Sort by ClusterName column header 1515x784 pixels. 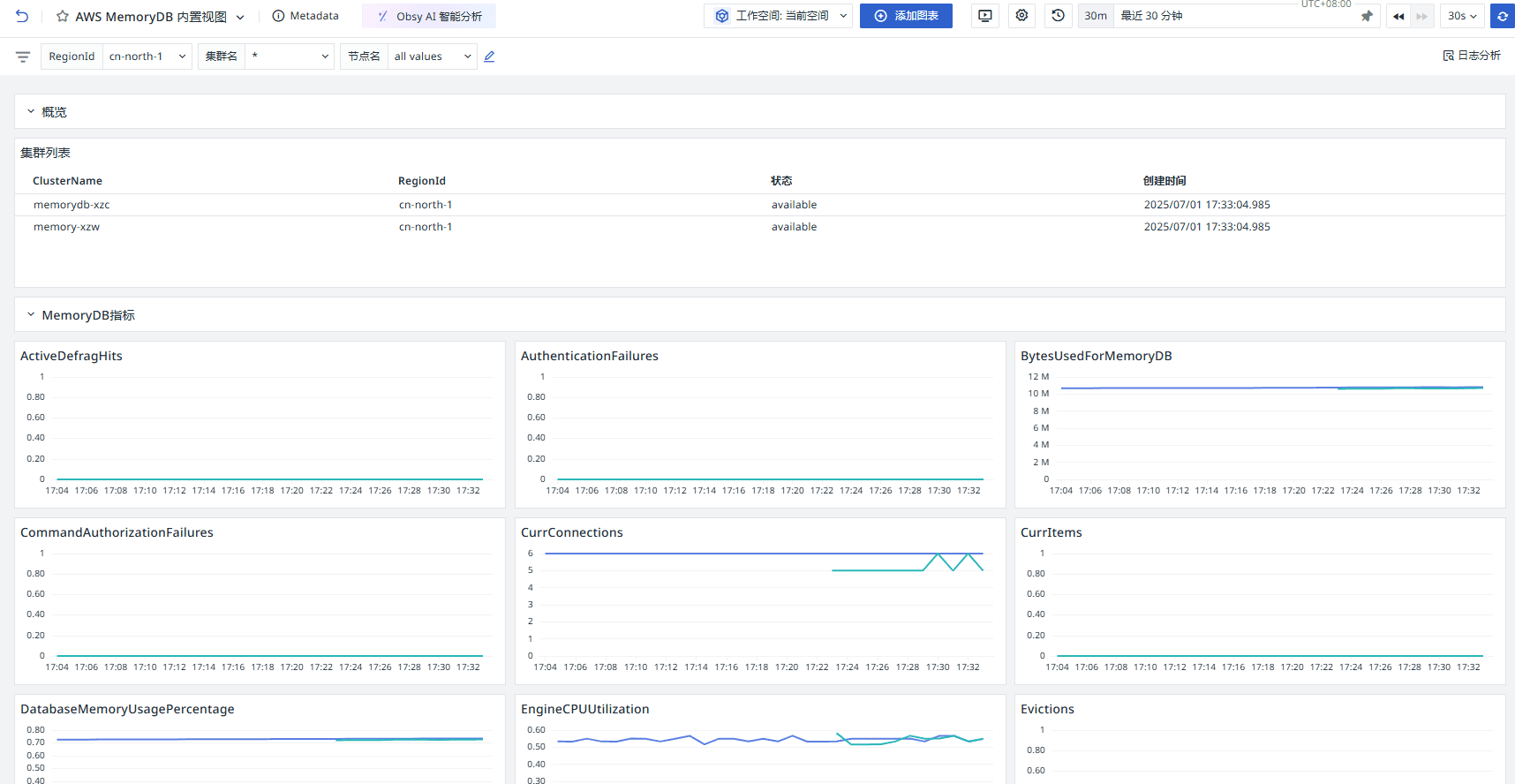coord(67,181)
